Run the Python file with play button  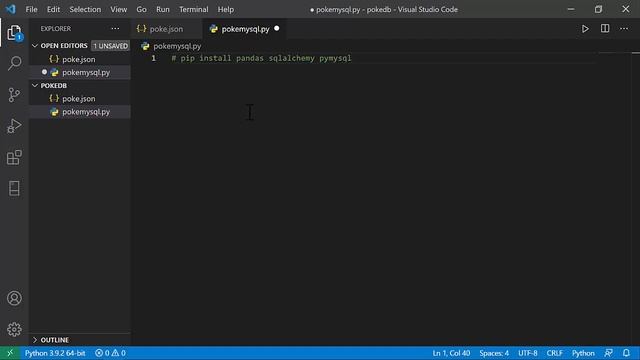tap(585, 29)
